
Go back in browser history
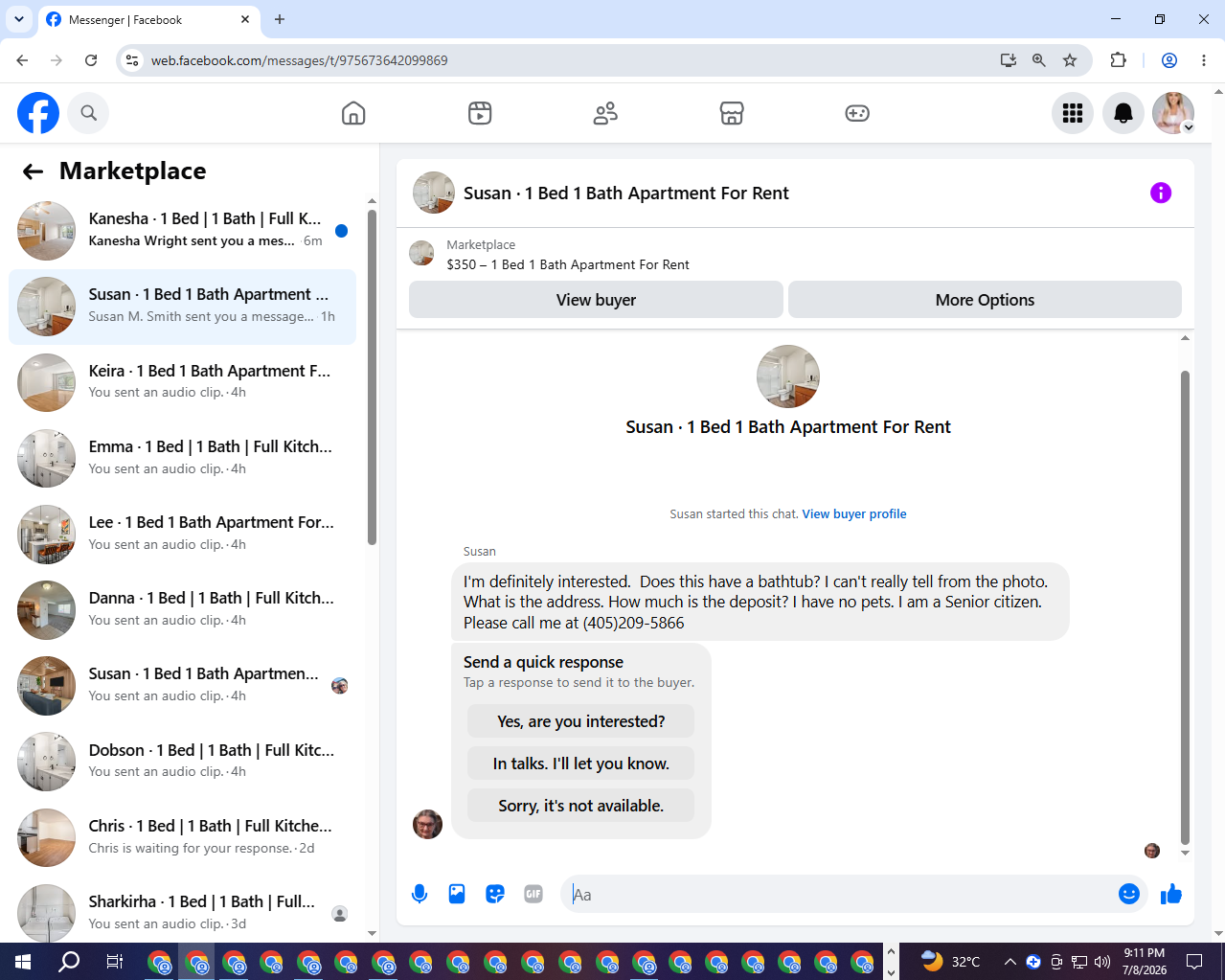tap(22, 60)
